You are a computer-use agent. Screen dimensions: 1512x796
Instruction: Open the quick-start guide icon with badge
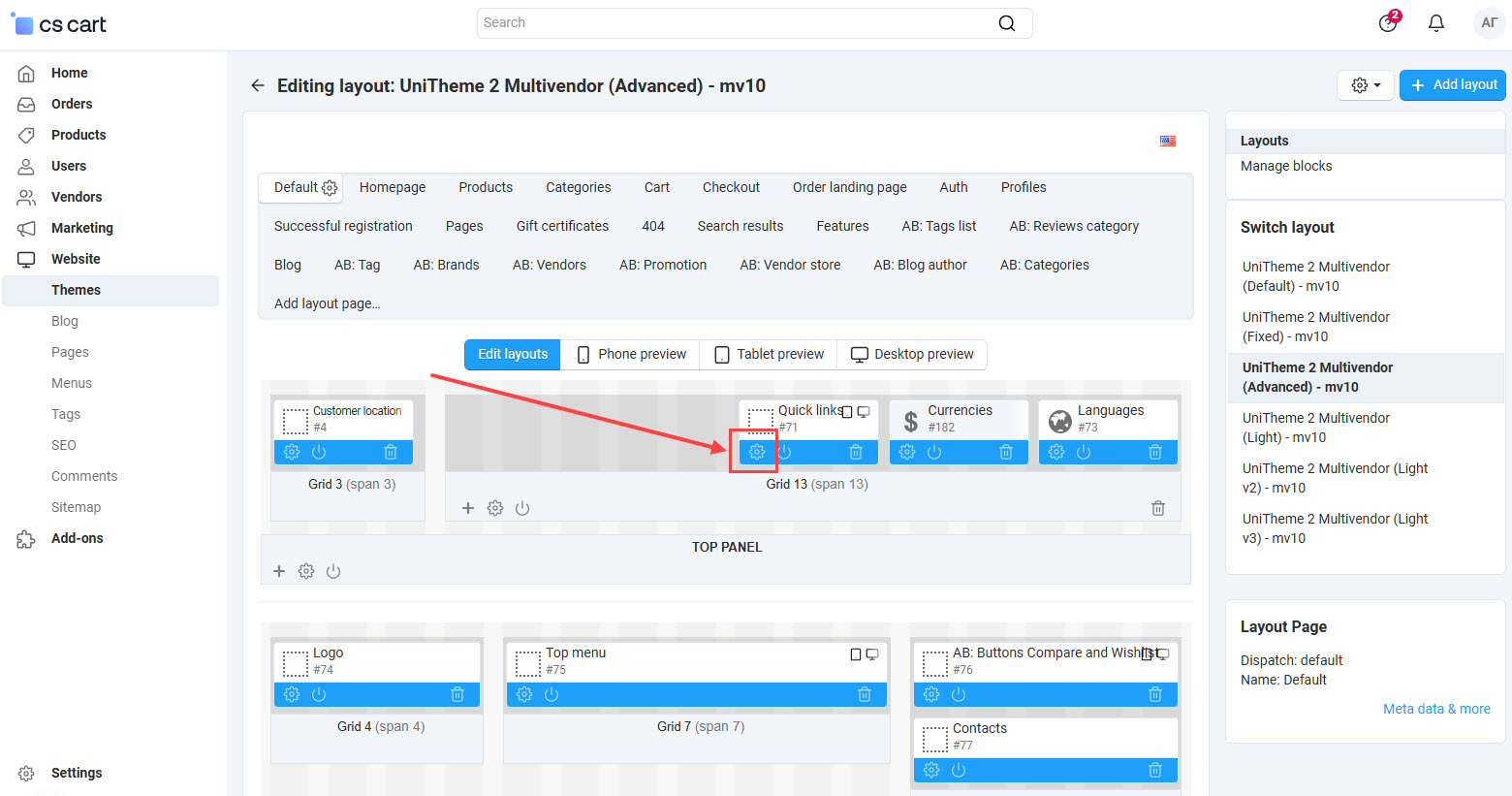pos(1389,22)
